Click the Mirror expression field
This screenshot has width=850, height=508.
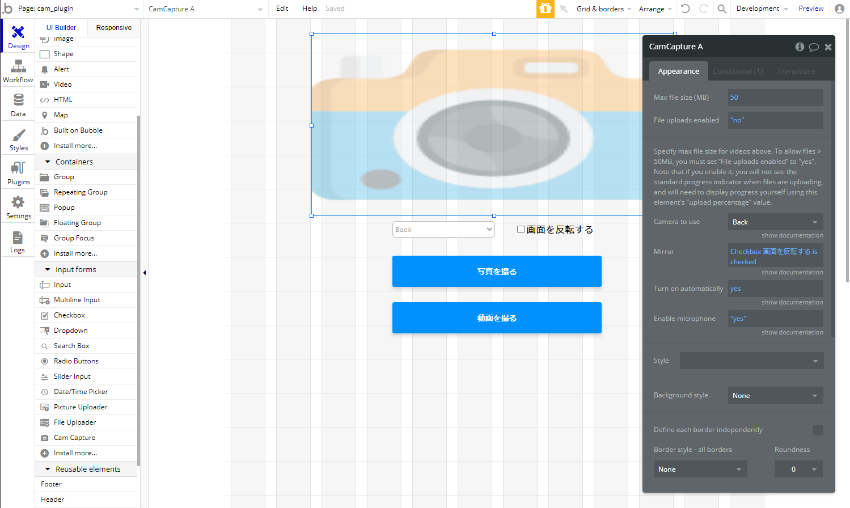[x=775, y=256]
